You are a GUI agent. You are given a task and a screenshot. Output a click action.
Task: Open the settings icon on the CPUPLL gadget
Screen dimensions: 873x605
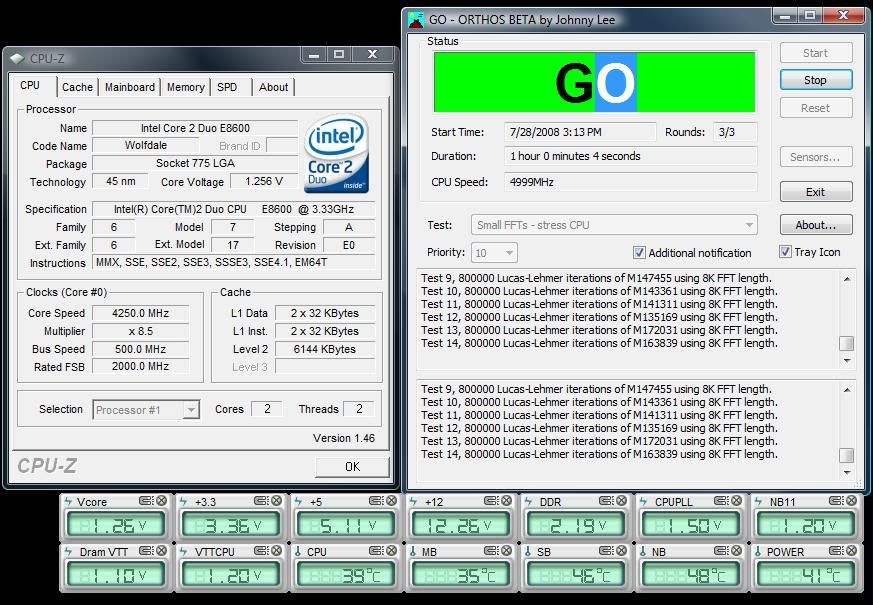click(x=721, y=501)
